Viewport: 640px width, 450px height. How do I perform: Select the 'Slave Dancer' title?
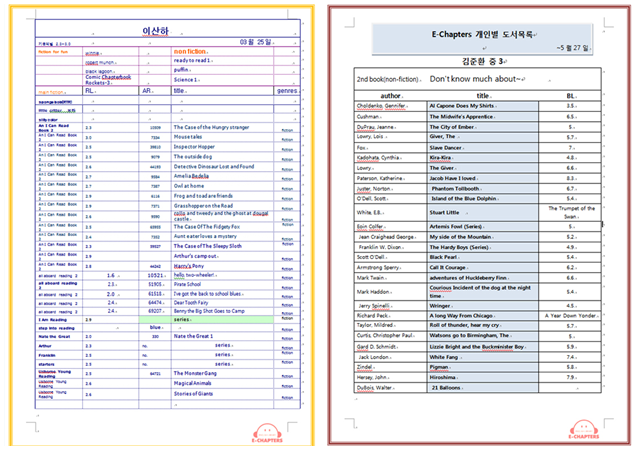coord(445,148)
